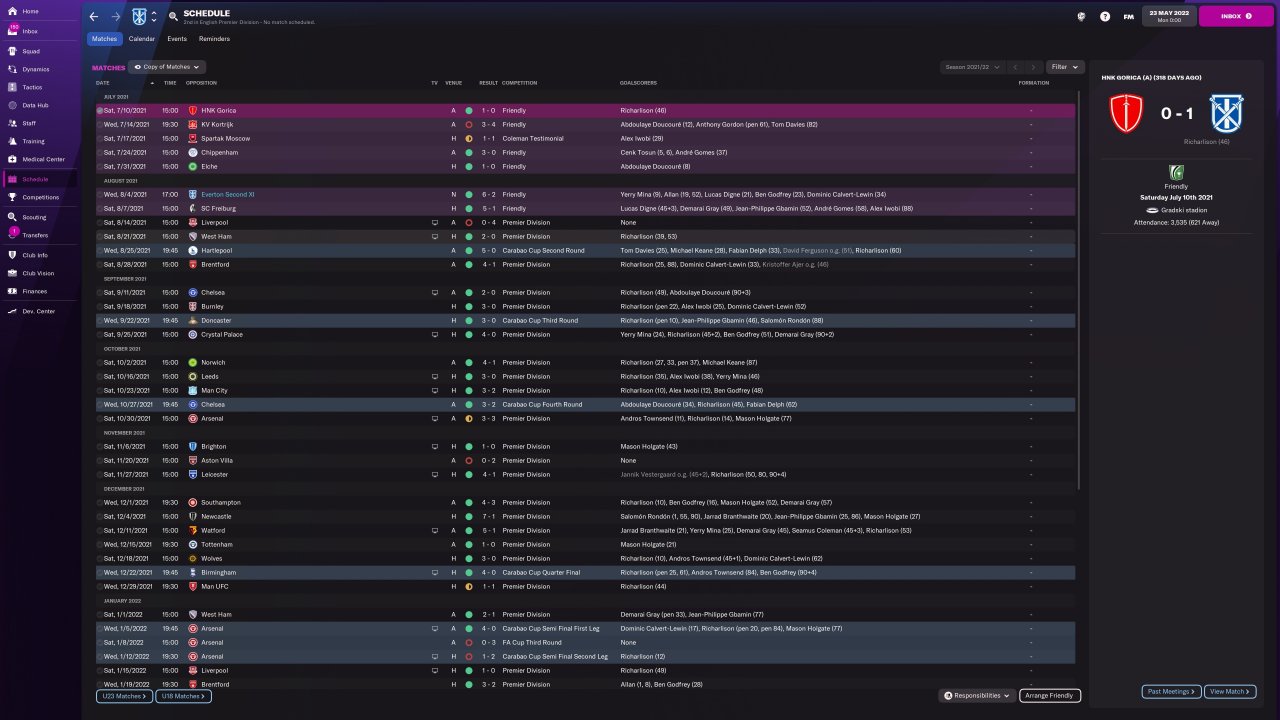1280x720 pixels.
Task: Open the Responsibilities dropdown
Action: 976,695
